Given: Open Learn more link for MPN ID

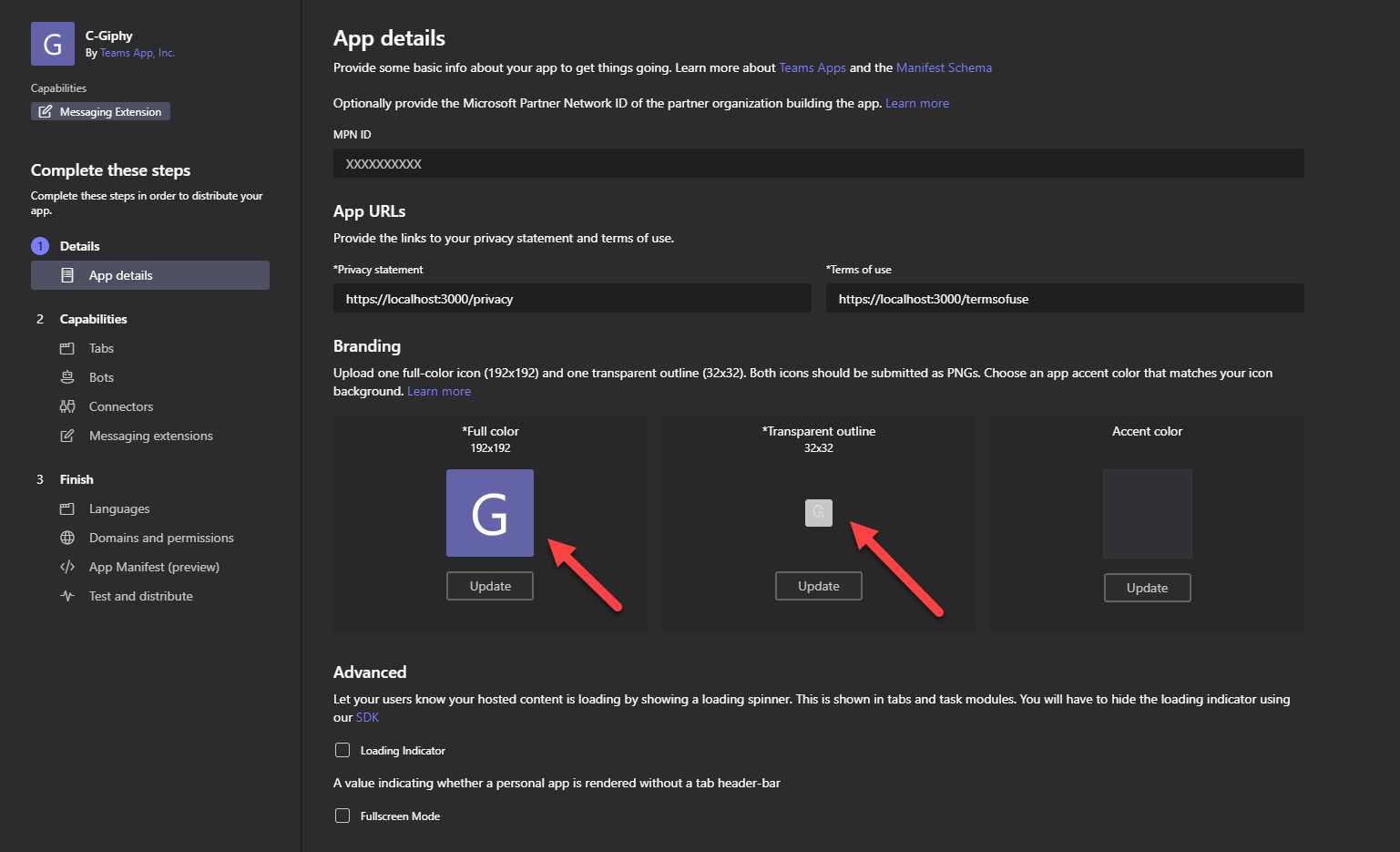Looking at the screenshot, I should pyautogui.click(x=917, y=103).
